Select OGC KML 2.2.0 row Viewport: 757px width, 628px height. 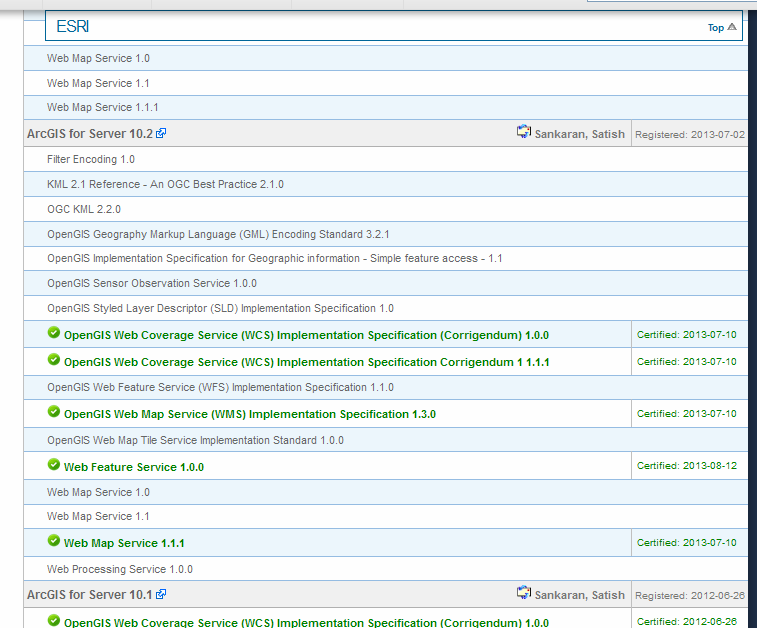pos(385,209)
